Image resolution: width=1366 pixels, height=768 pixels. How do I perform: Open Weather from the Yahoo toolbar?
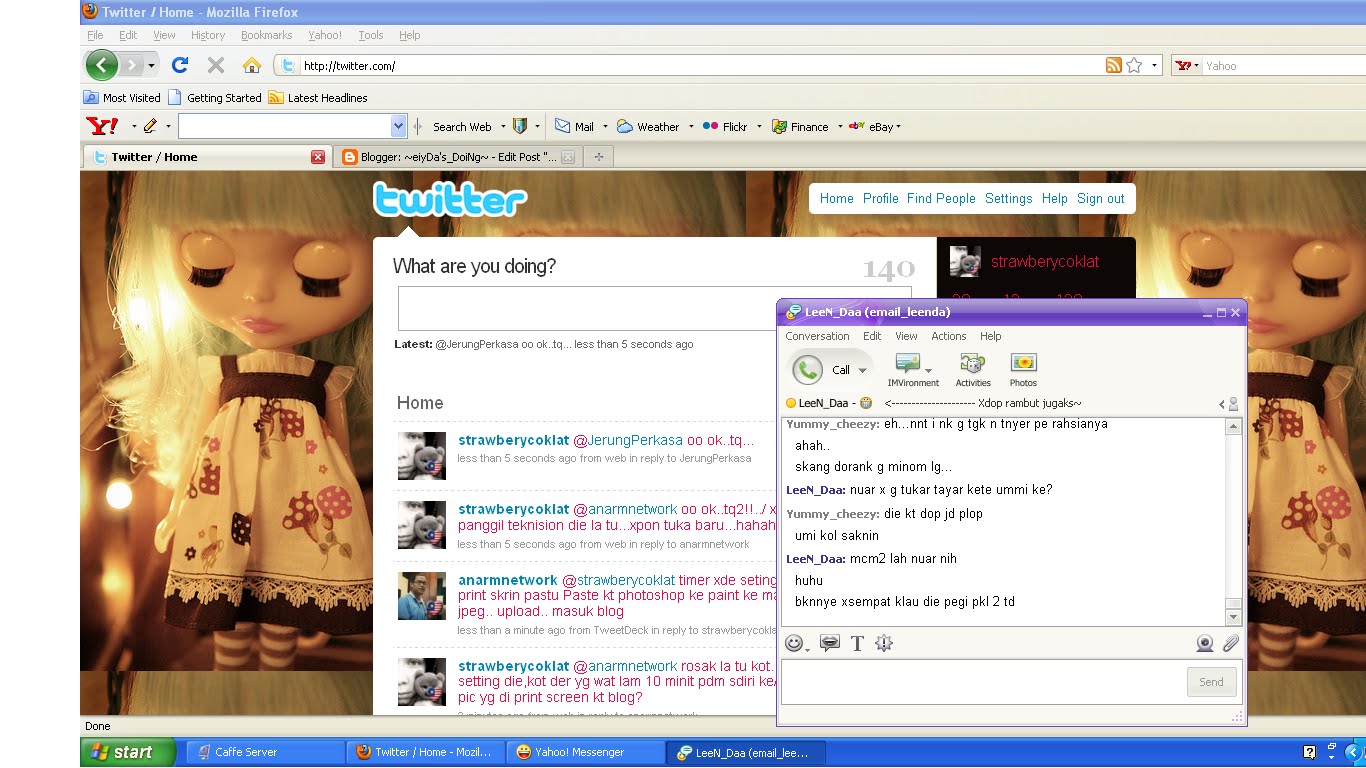(x=648, y=127)
